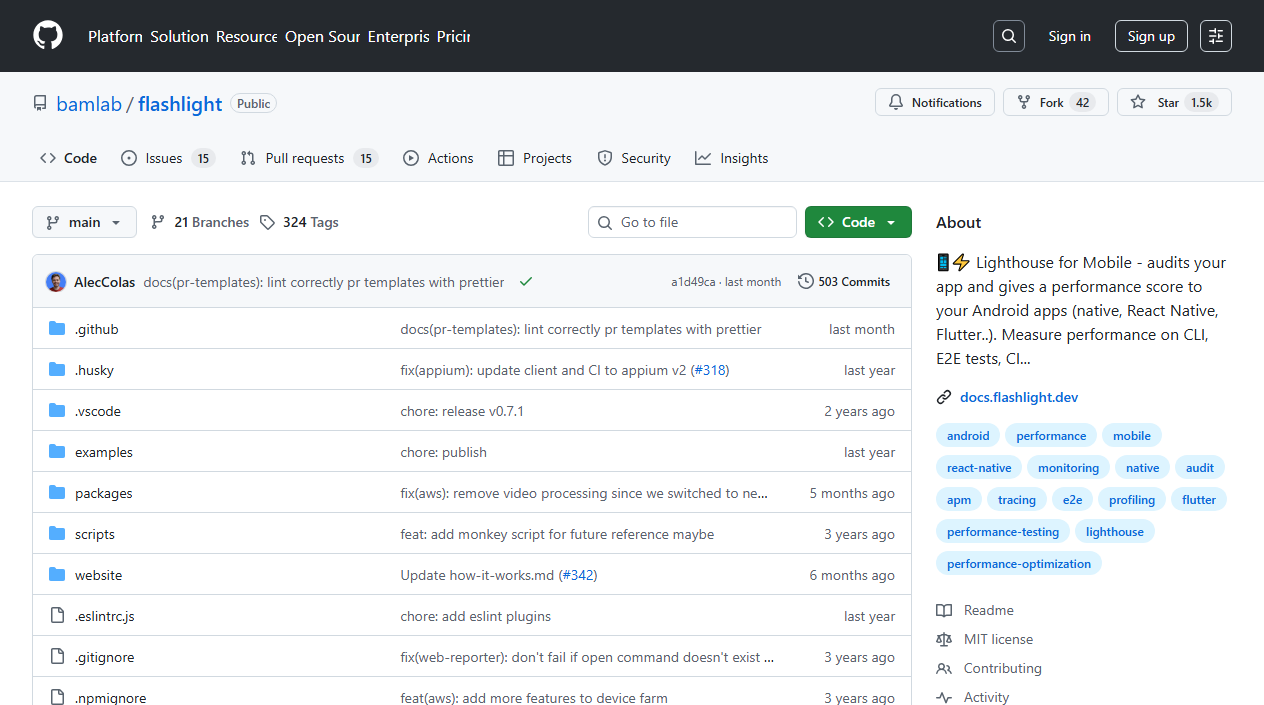
Task: Click the Star icon
Action: coord(1138,102)
